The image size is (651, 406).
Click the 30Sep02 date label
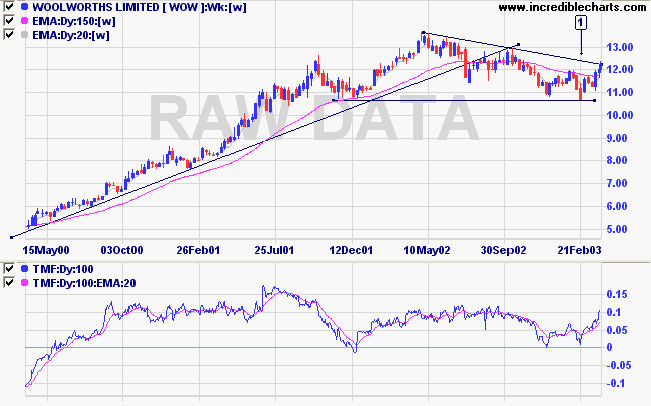tap(503, 250)
